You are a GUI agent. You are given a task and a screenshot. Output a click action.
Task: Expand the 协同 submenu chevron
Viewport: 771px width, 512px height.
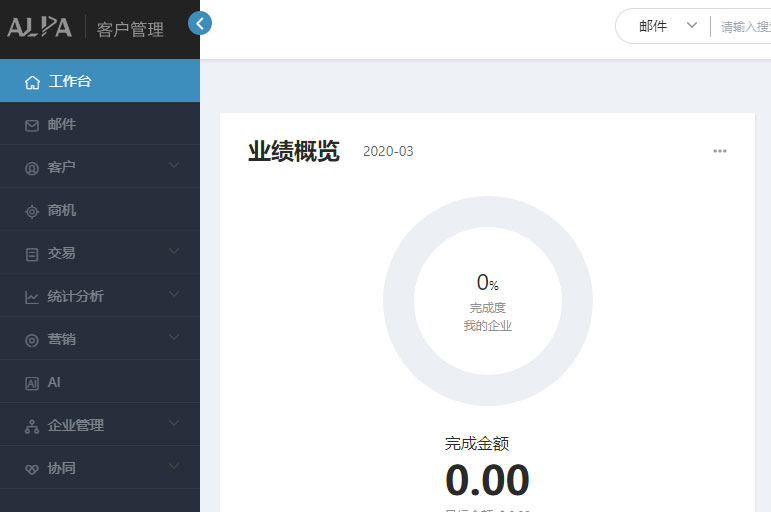click(x=174, y=466)
